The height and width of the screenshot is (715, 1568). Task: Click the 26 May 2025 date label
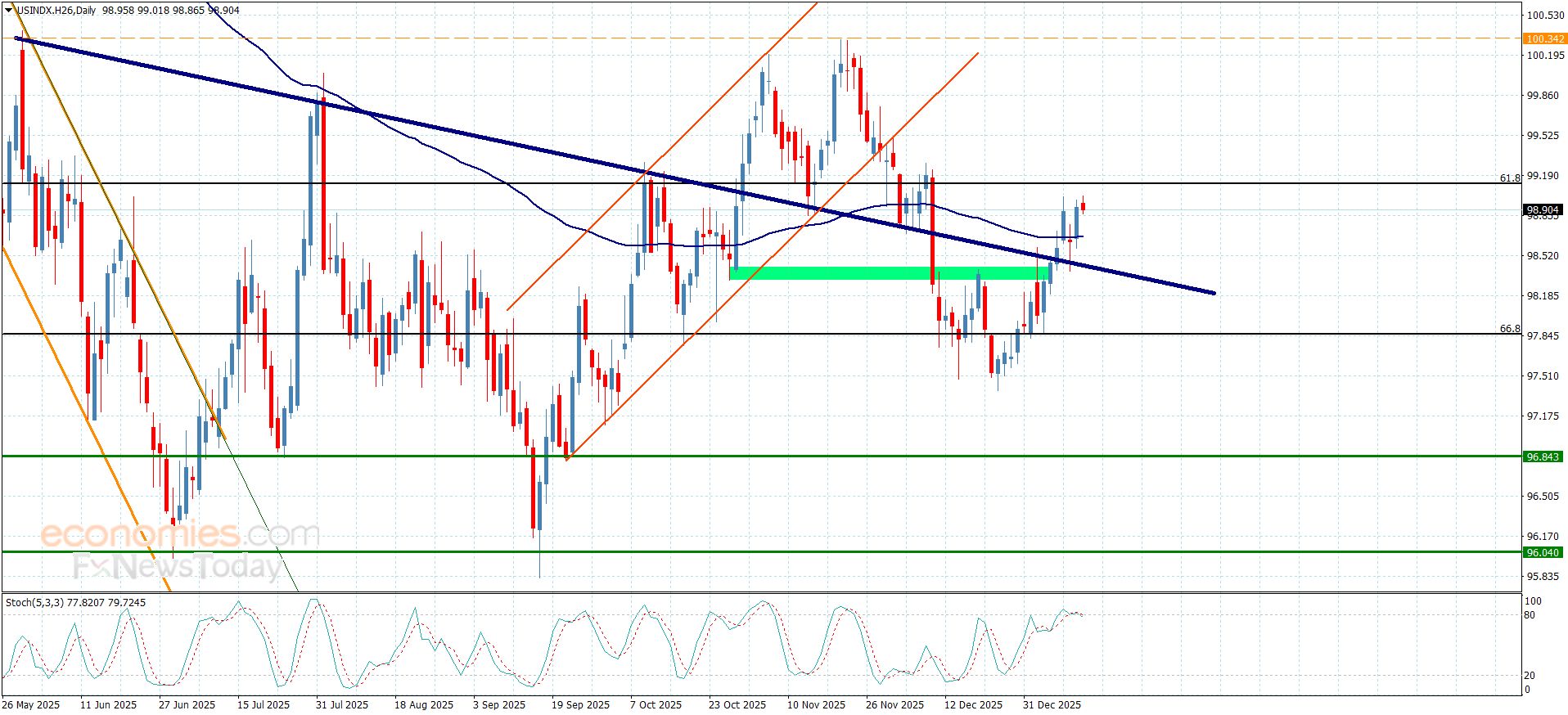pyautogui.click(x=31, y=704)
